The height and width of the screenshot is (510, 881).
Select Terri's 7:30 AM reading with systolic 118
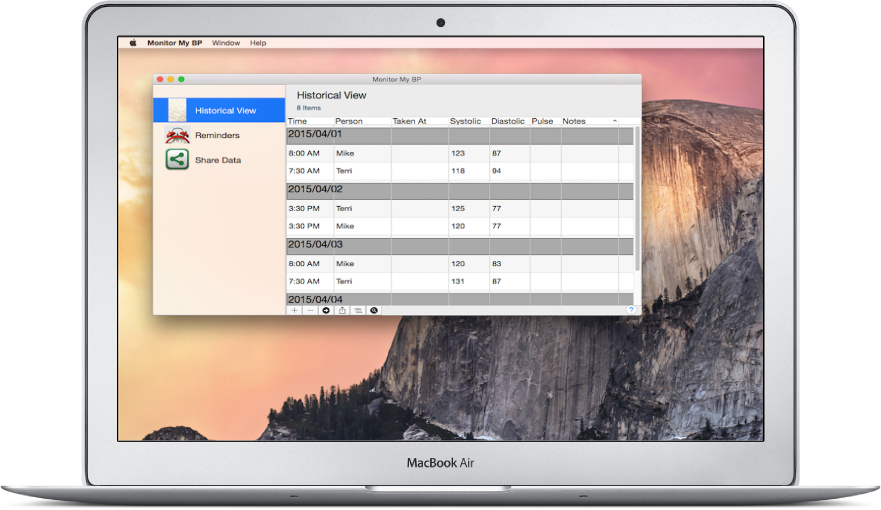460,171
